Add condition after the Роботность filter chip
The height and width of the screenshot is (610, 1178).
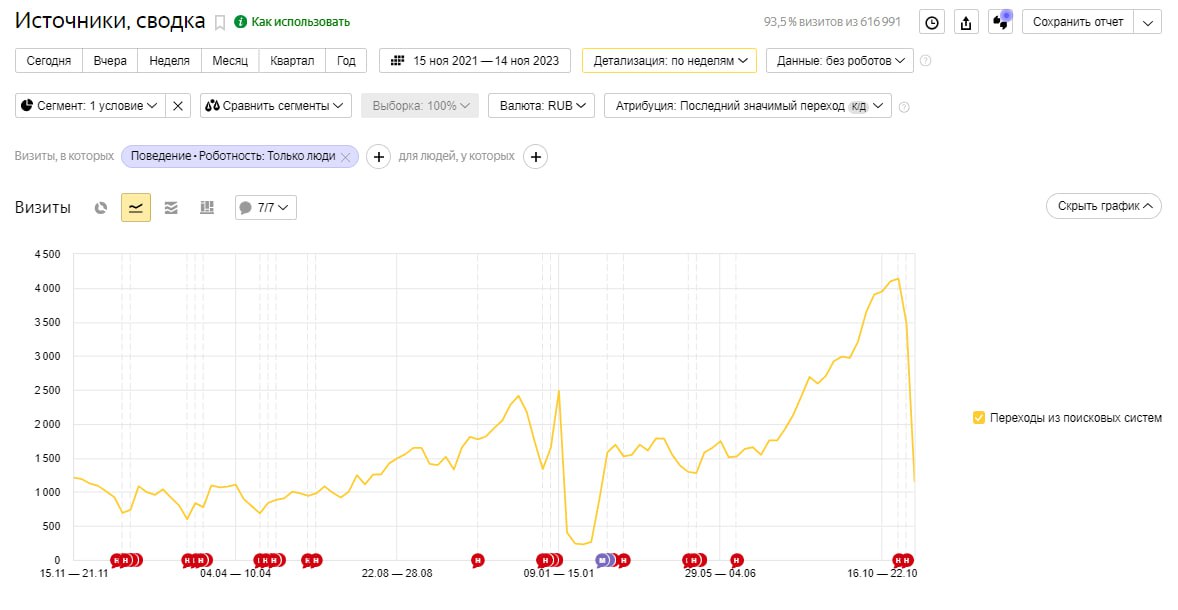379,157
